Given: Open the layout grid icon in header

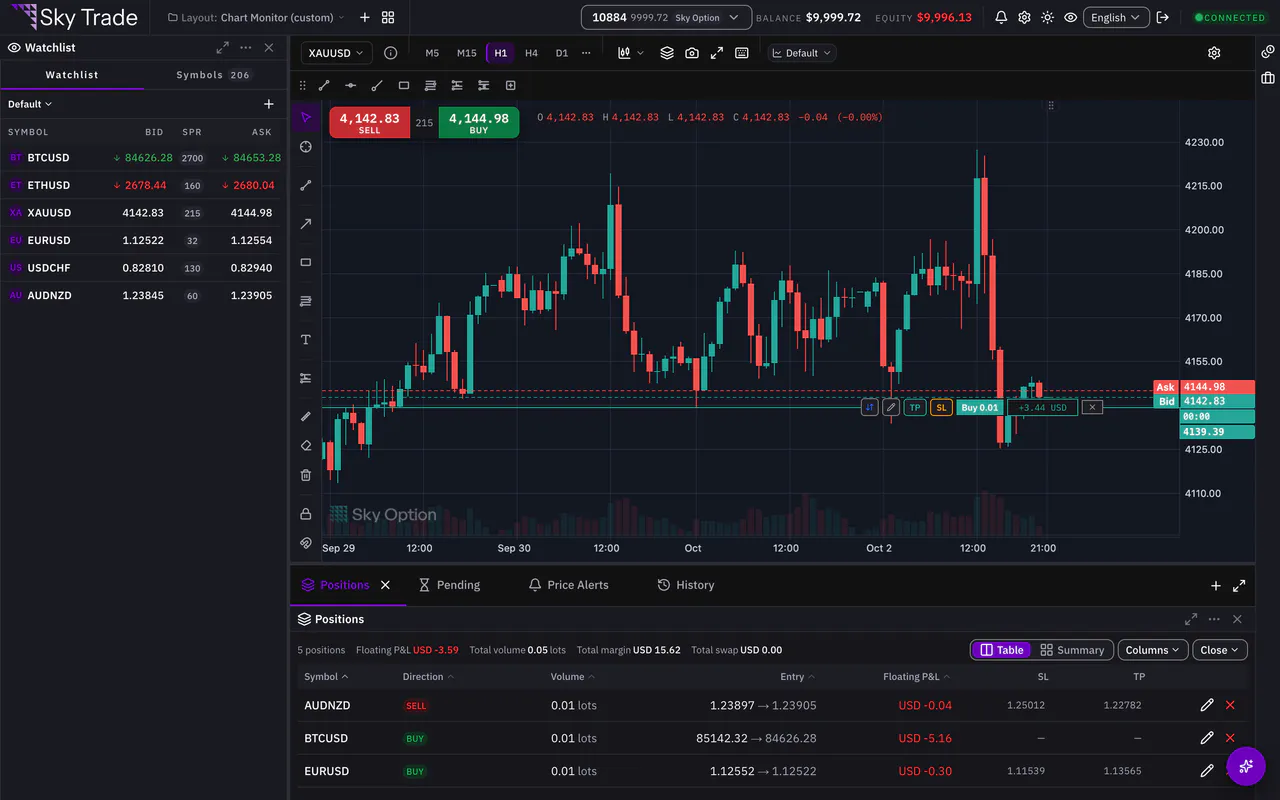Looking at the screenshot, I should [x=388, y=17].
